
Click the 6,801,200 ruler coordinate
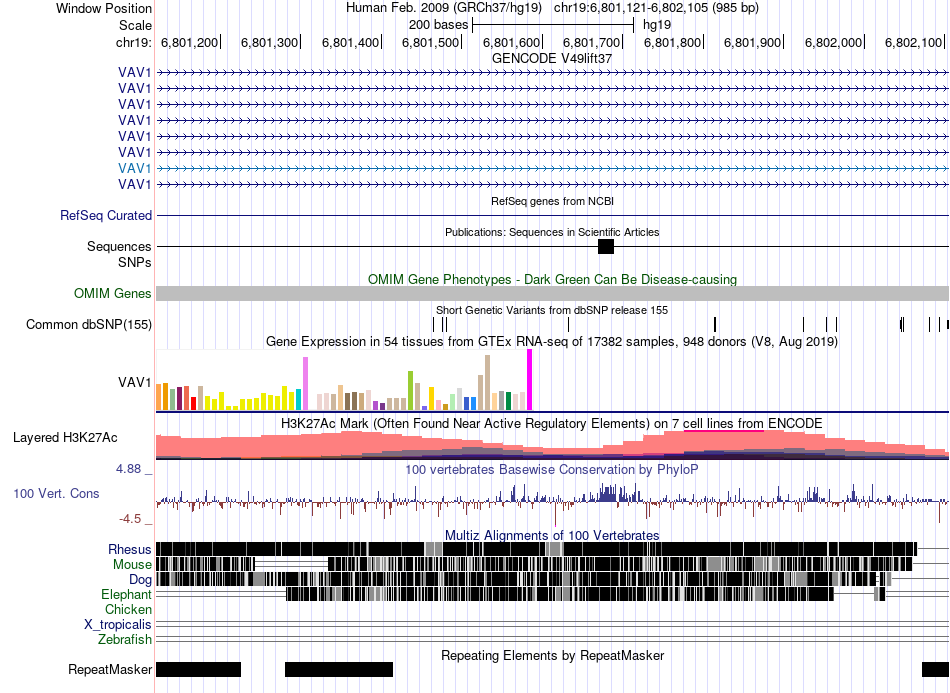(189, 42)
